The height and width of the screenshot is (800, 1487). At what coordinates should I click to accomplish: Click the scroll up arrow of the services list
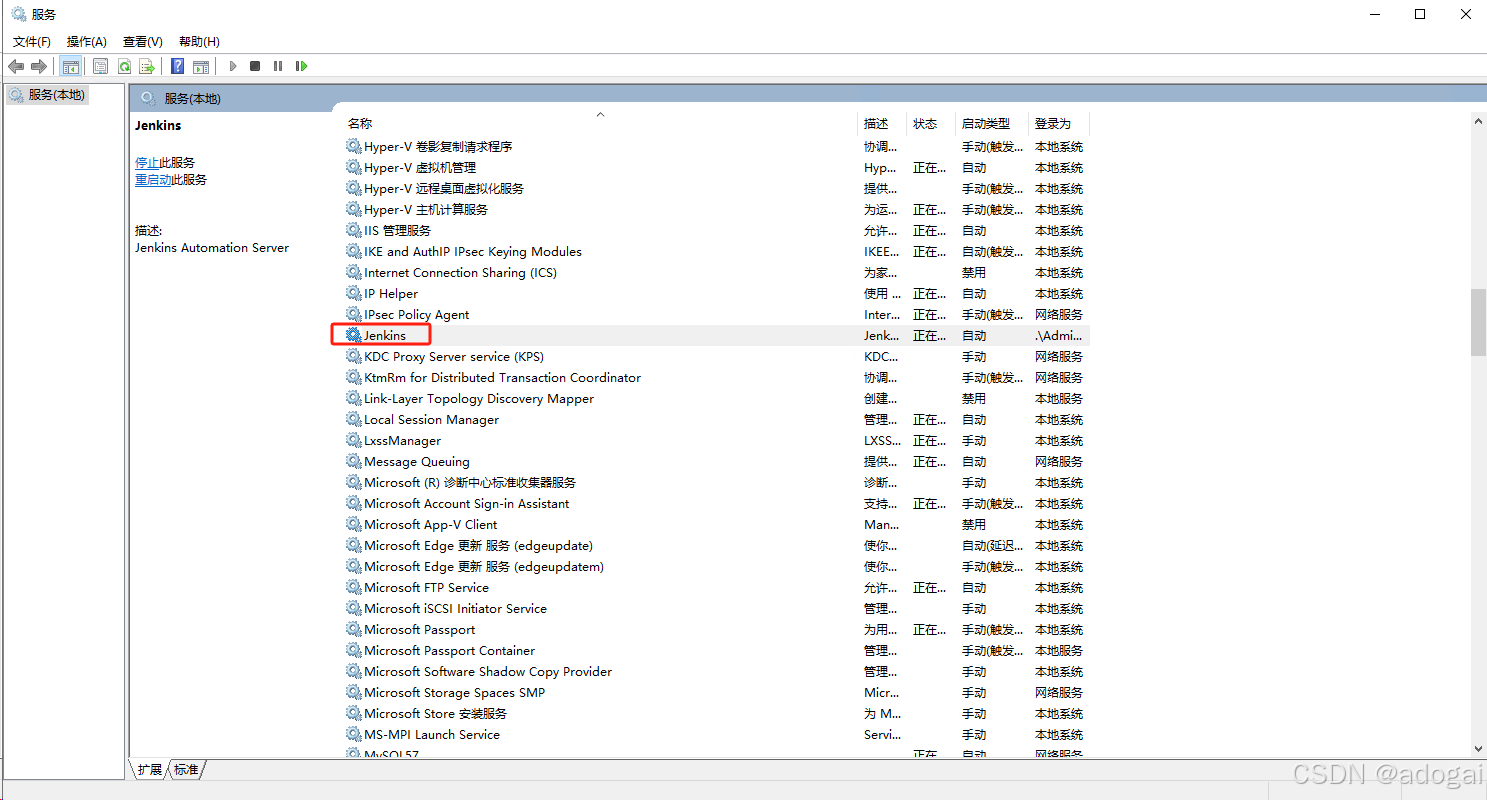(x=1478, y=121)
